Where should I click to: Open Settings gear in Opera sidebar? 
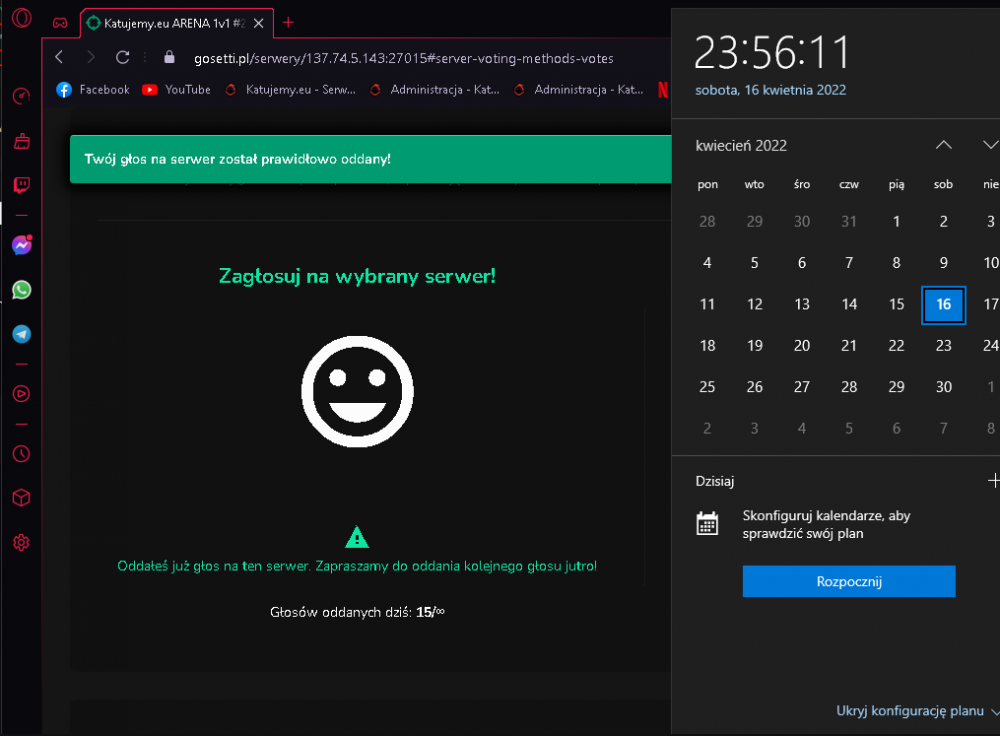click(x=21, y=543)
